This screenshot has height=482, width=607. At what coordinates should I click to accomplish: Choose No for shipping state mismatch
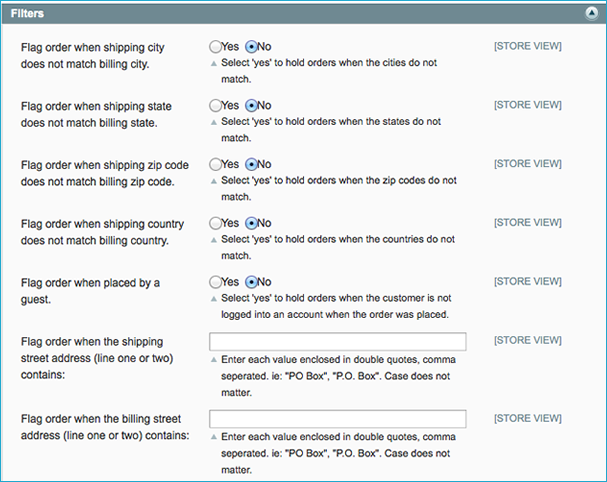point(251,106)
